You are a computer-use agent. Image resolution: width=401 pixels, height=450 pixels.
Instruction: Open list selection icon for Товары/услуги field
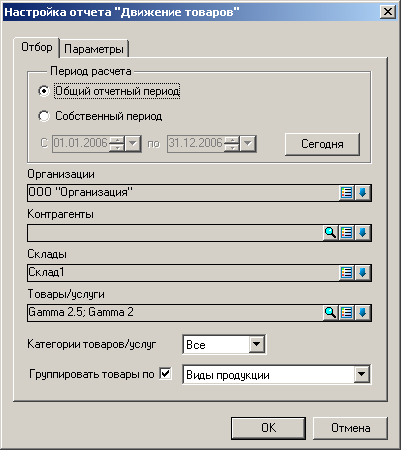click(x=347, y=313)
